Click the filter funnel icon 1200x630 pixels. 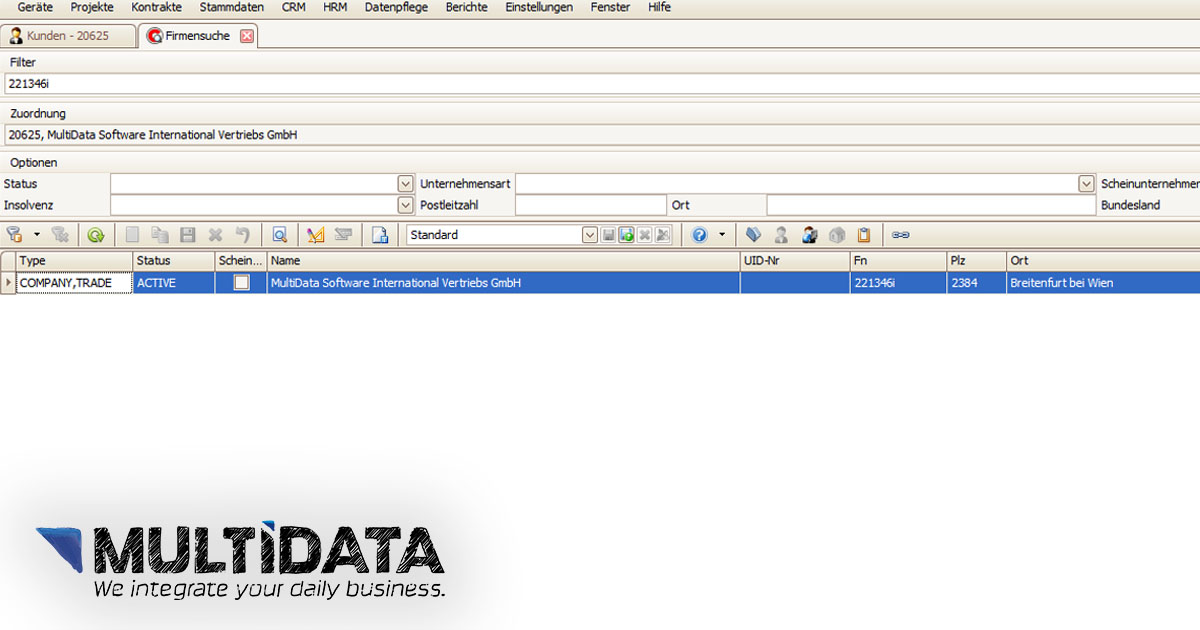coord(15,235)
